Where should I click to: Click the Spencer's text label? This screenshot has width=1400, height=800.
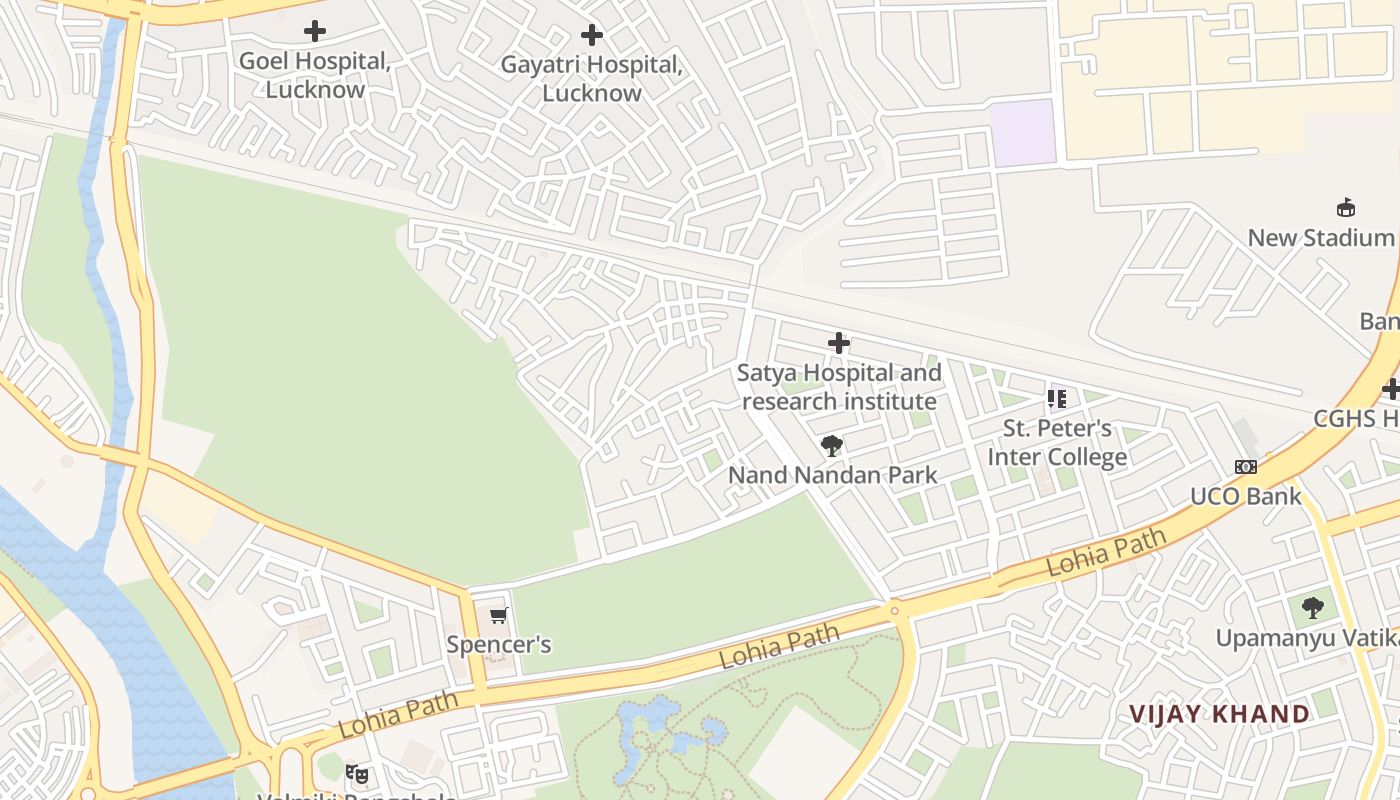[499, 645]
